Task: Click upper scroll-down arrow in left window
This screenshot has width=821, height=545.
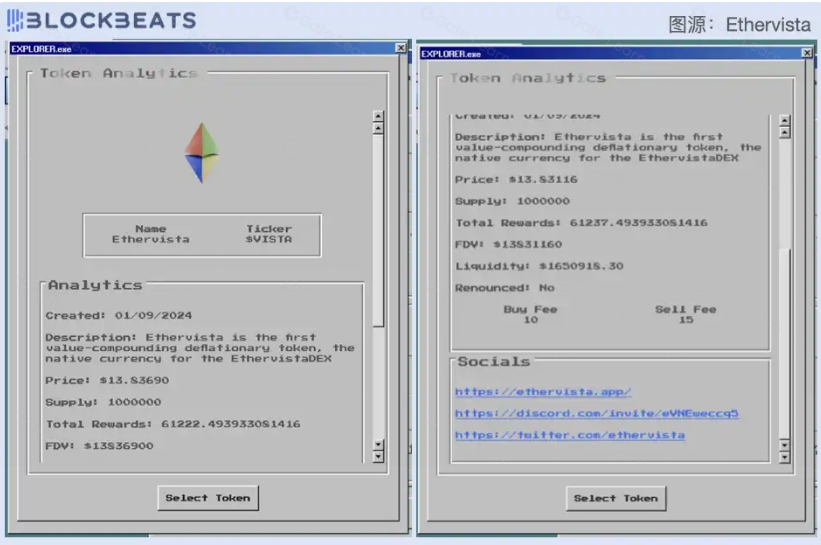Action: 378,445
